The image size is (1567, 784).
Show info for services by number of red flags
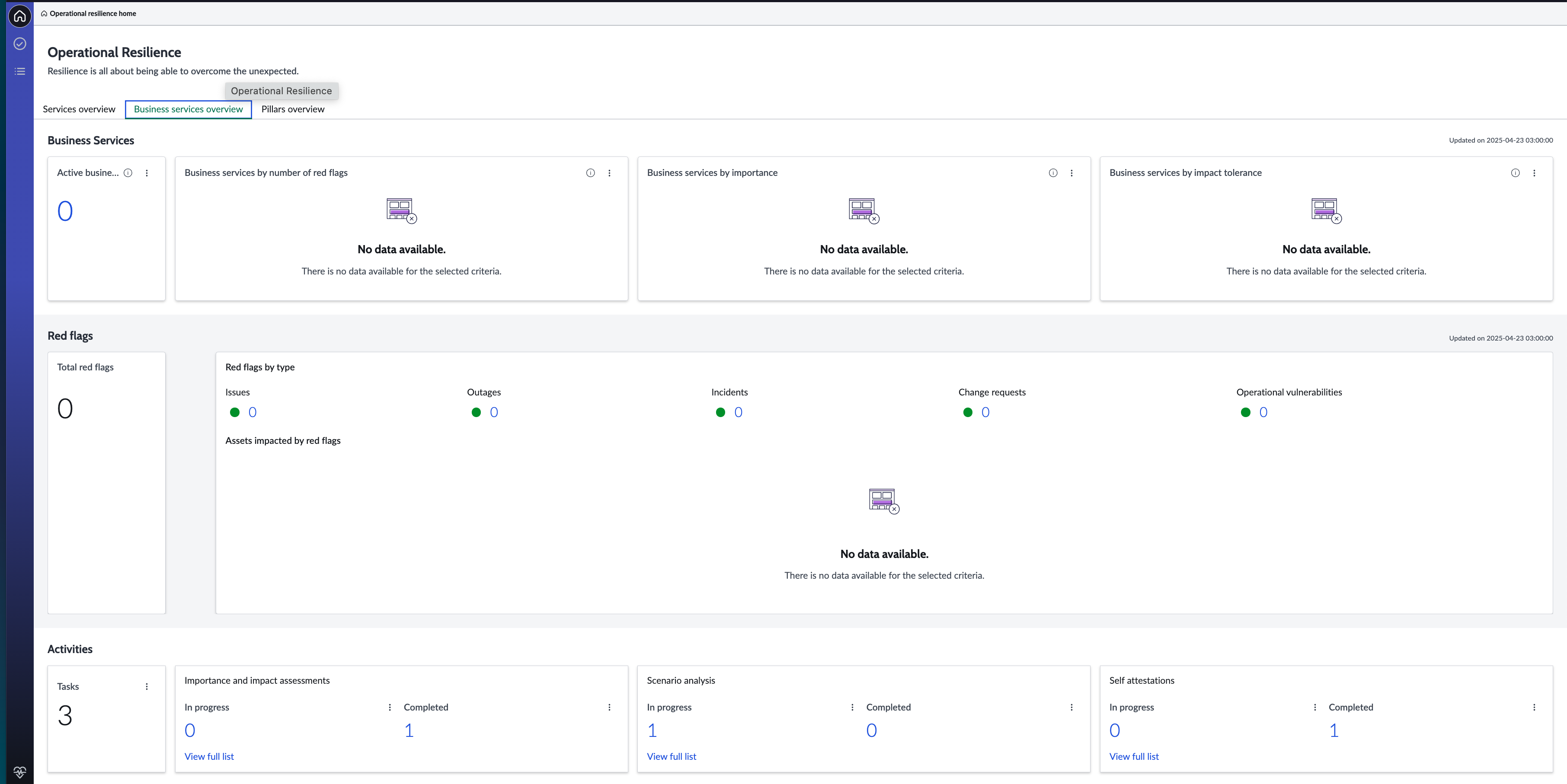coord(590,173)
